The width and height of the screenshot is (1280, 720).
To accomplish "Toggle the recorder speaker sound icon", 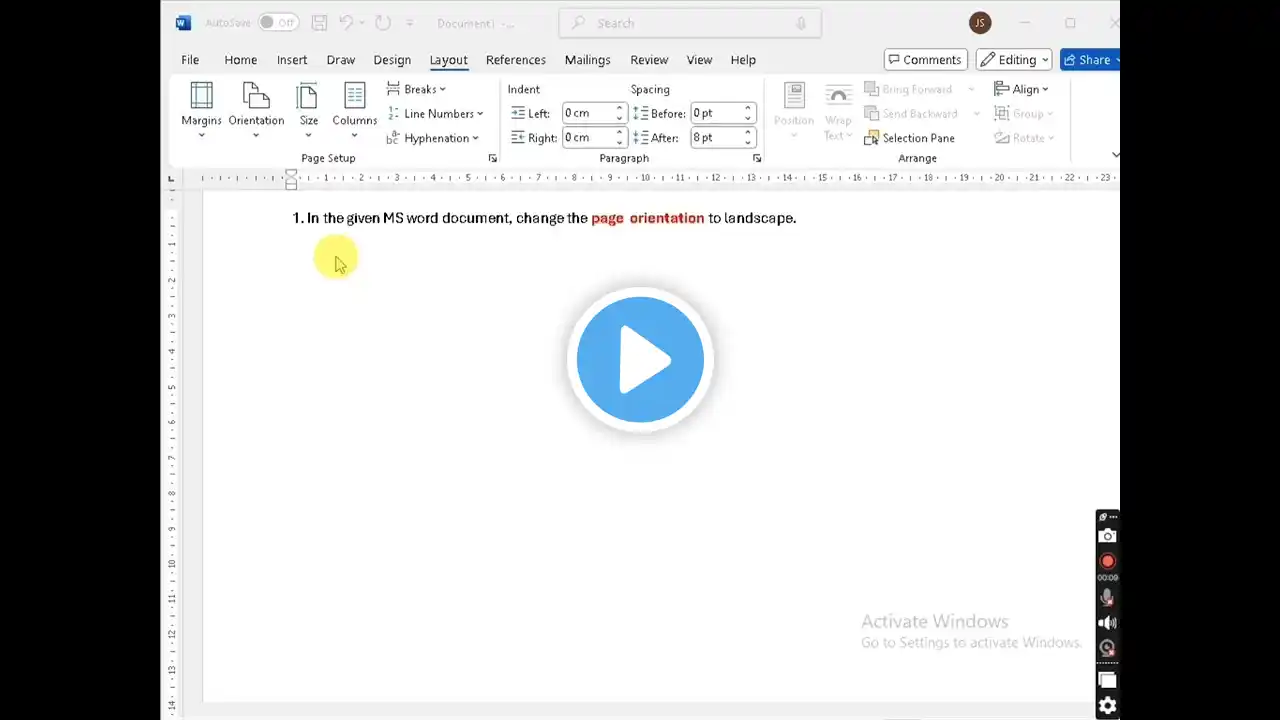I will pos(1107,622).
